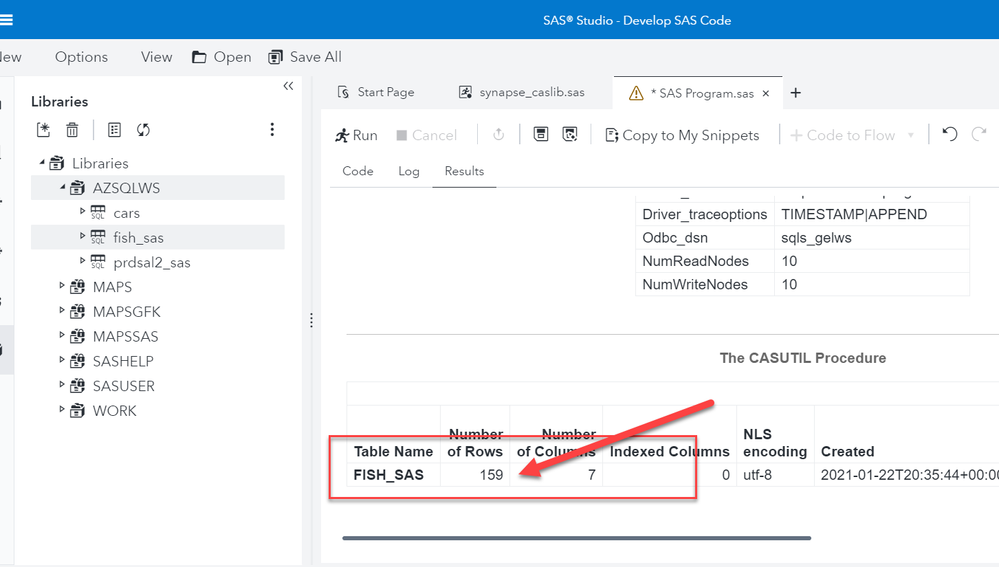
Task: Switch to the Start Page tab
Action: click(x=376, y=92)
